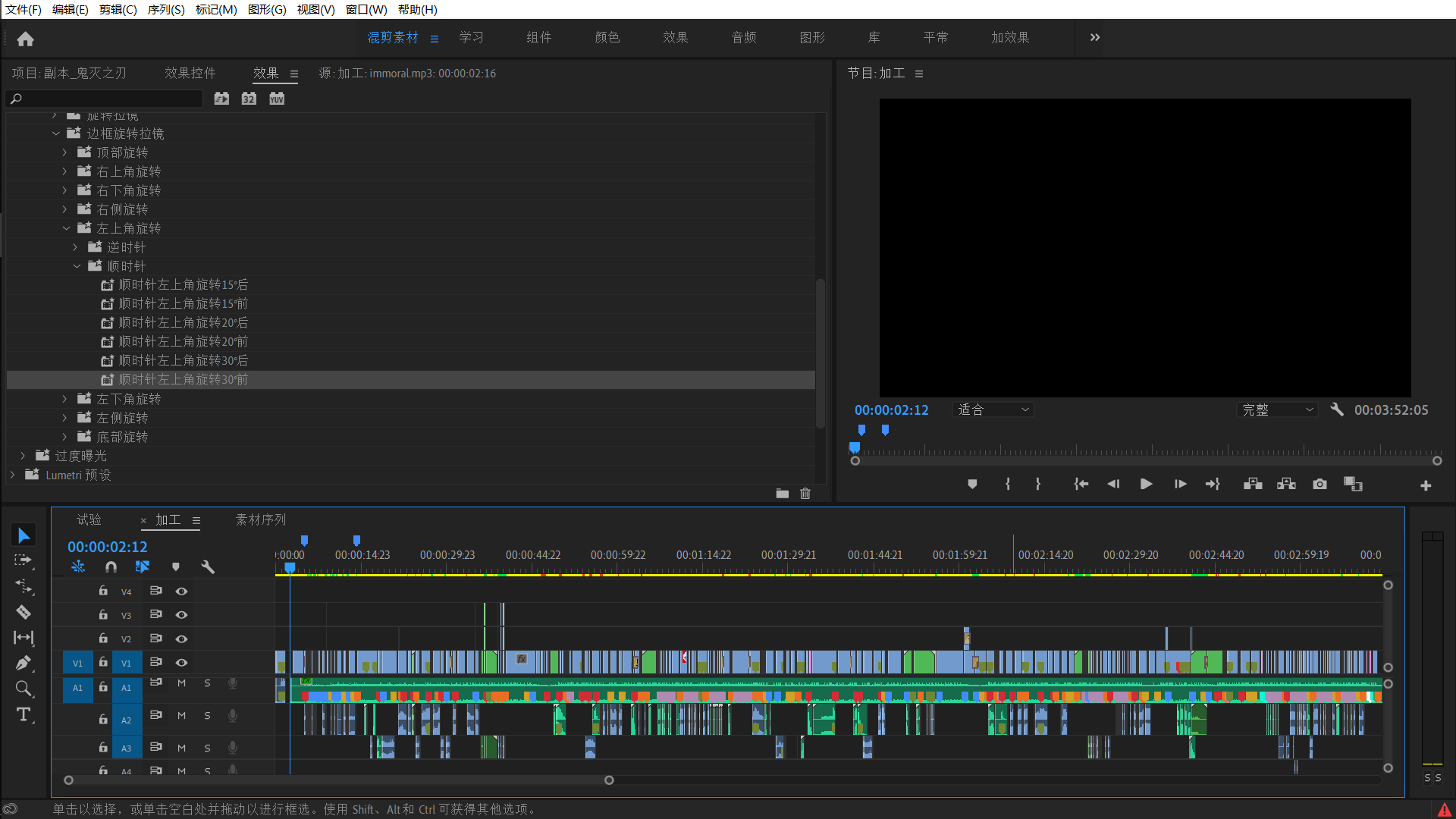1456x819 pixels.
Task: Toggle linked selection in the timeline
Action: (x=143, y=566)
